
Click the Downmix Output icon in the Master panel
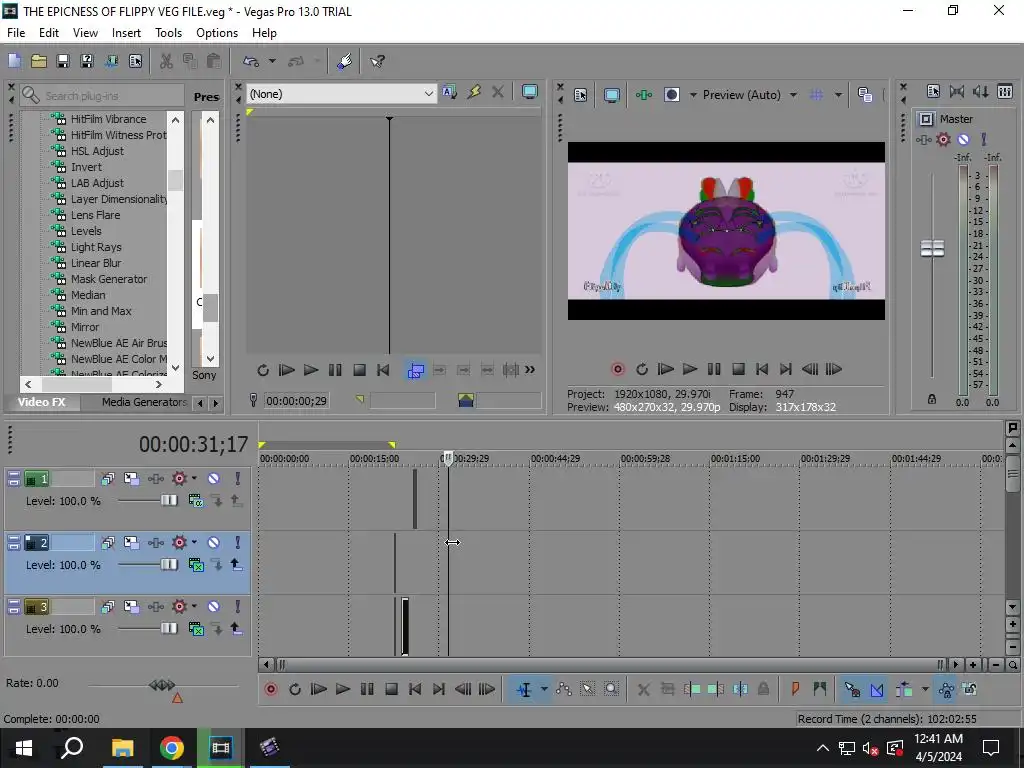pos(957,91)
